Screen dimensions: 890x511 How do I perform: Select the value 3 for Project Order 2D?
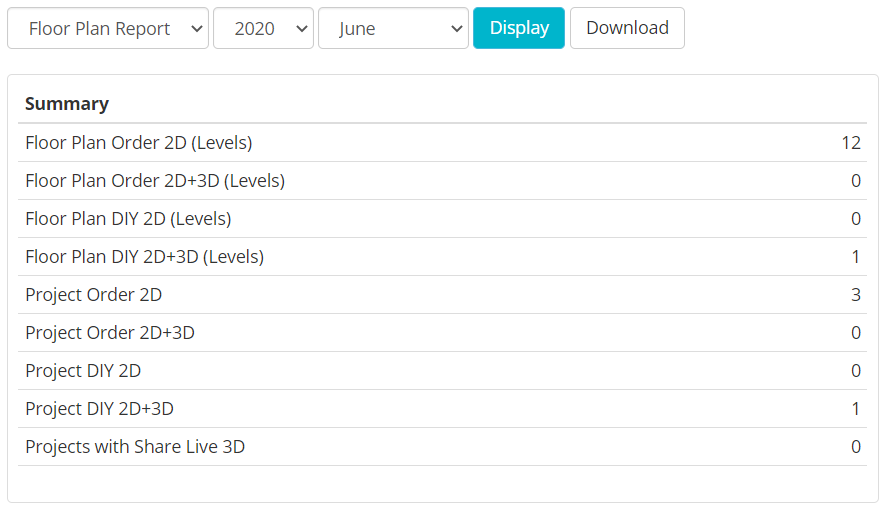coord(856,295)
